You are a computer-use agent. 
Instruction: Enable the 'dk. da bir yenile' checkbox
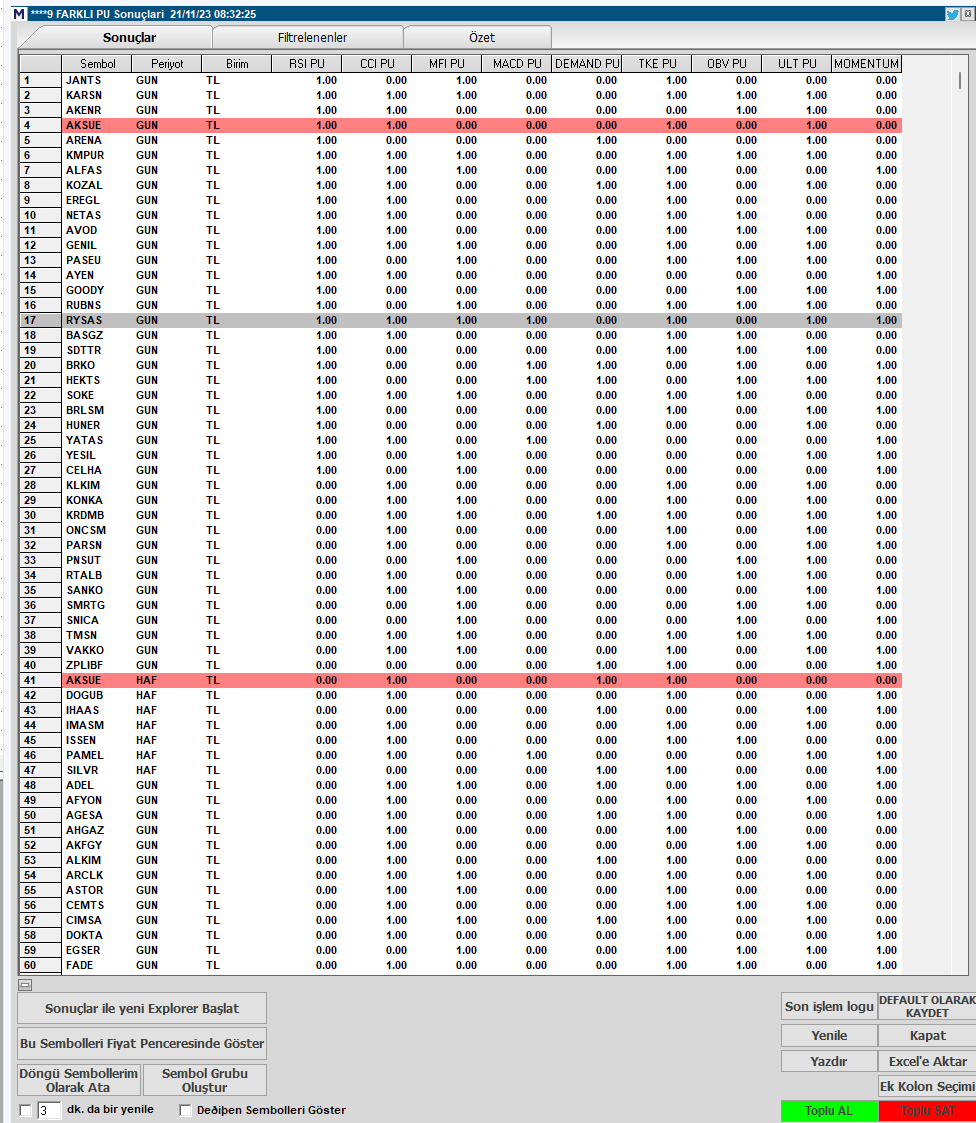(x=26, y=1110)
